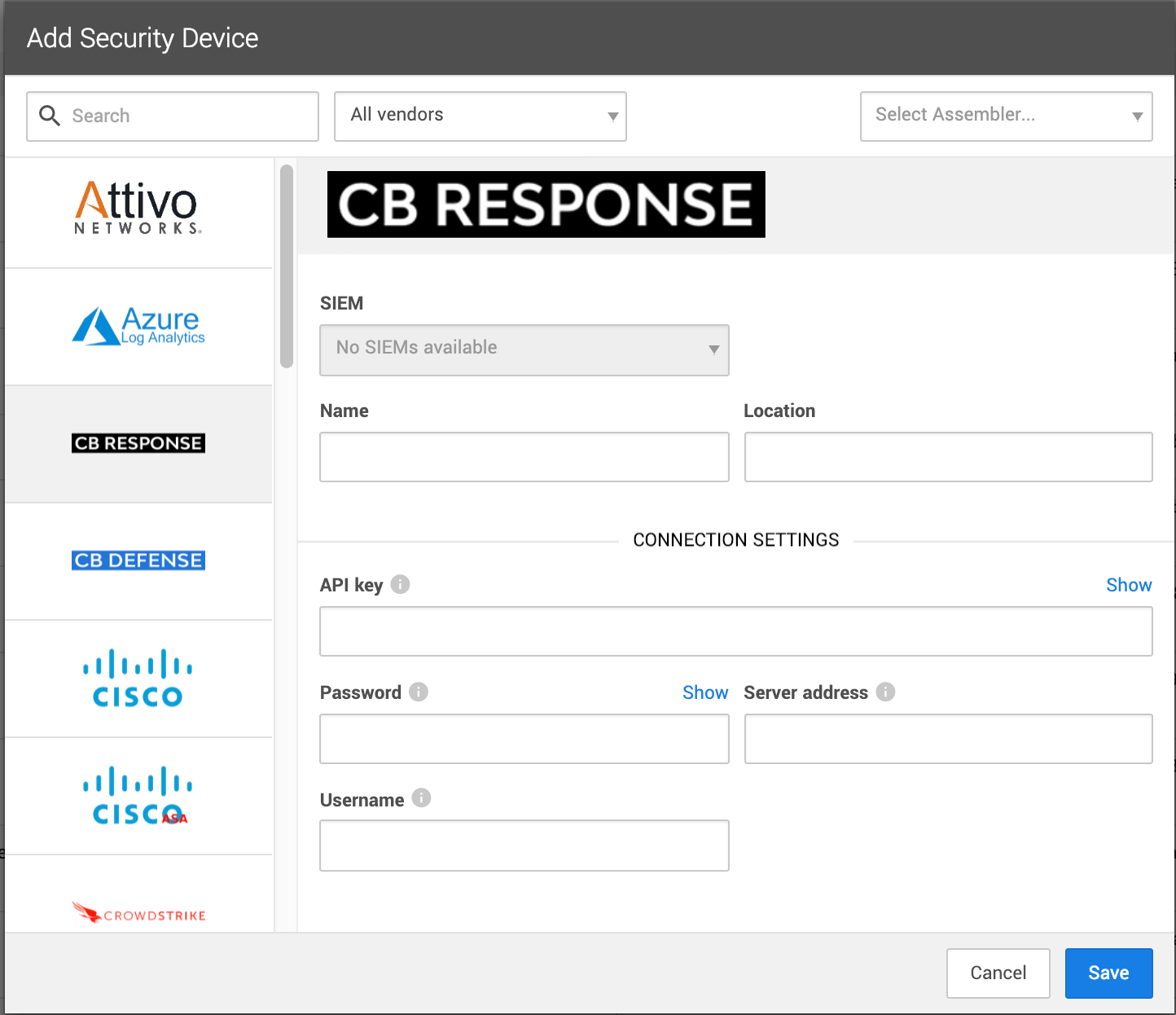Open the SIEM dropdown showing No SIEMs available
The width and height of the screenshot is (1176, 1015).
[524, 350]
